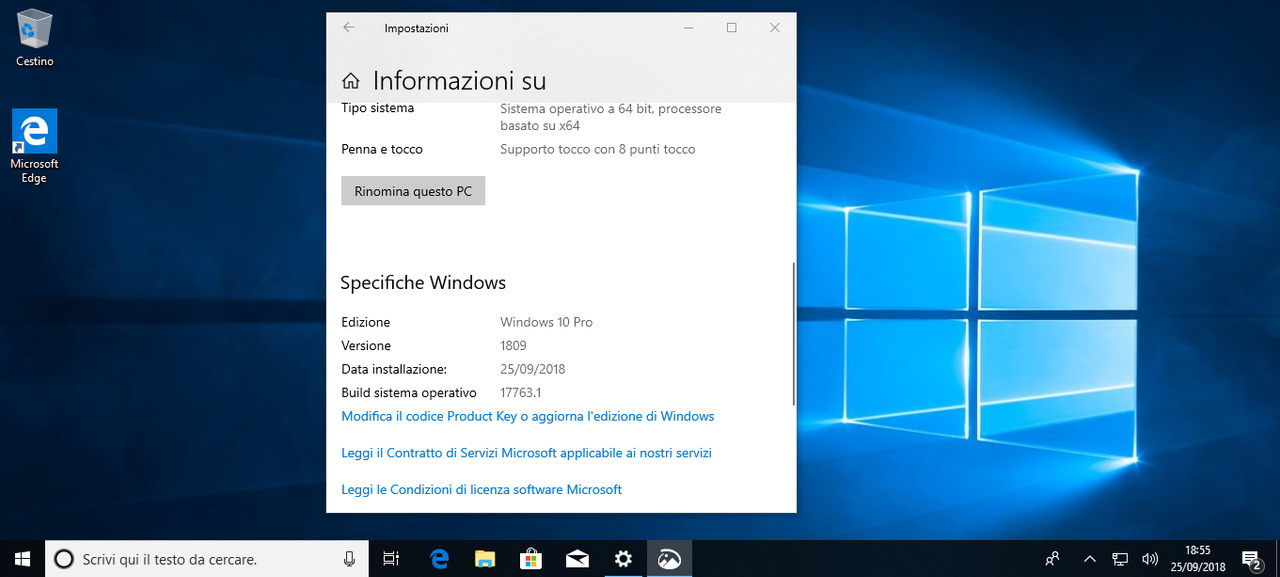Select the version value '1809'
Image resolution: width=1280 pixels, height=577 pixels.
point(513,346)
